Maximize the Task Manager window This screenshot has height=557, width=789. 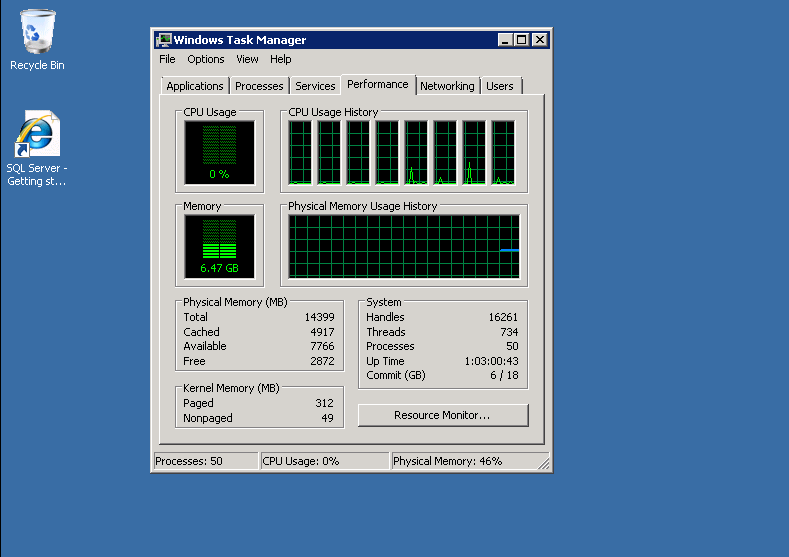[x=522, y=40]
